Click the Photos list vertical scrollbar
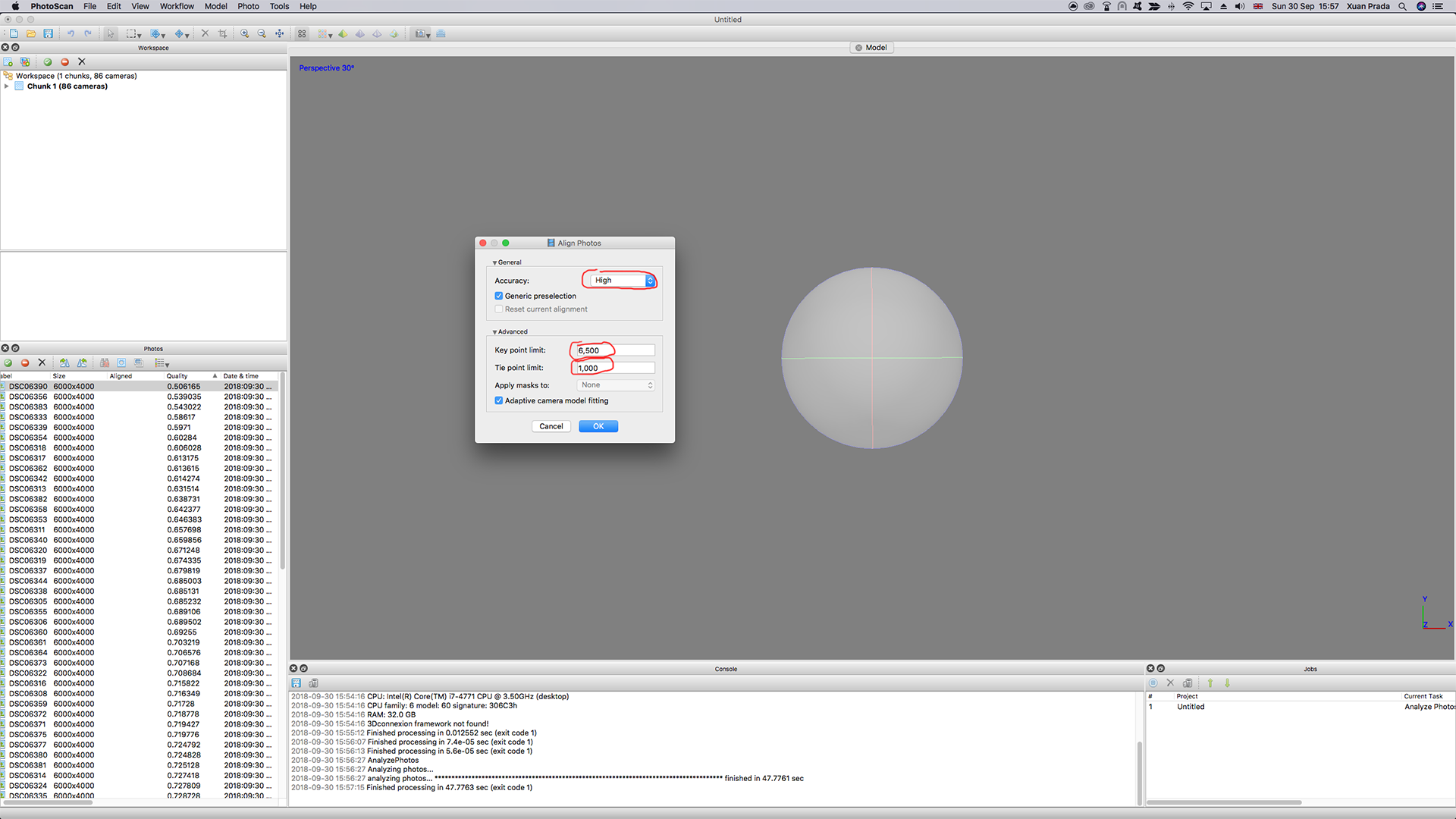 [283, 470]
